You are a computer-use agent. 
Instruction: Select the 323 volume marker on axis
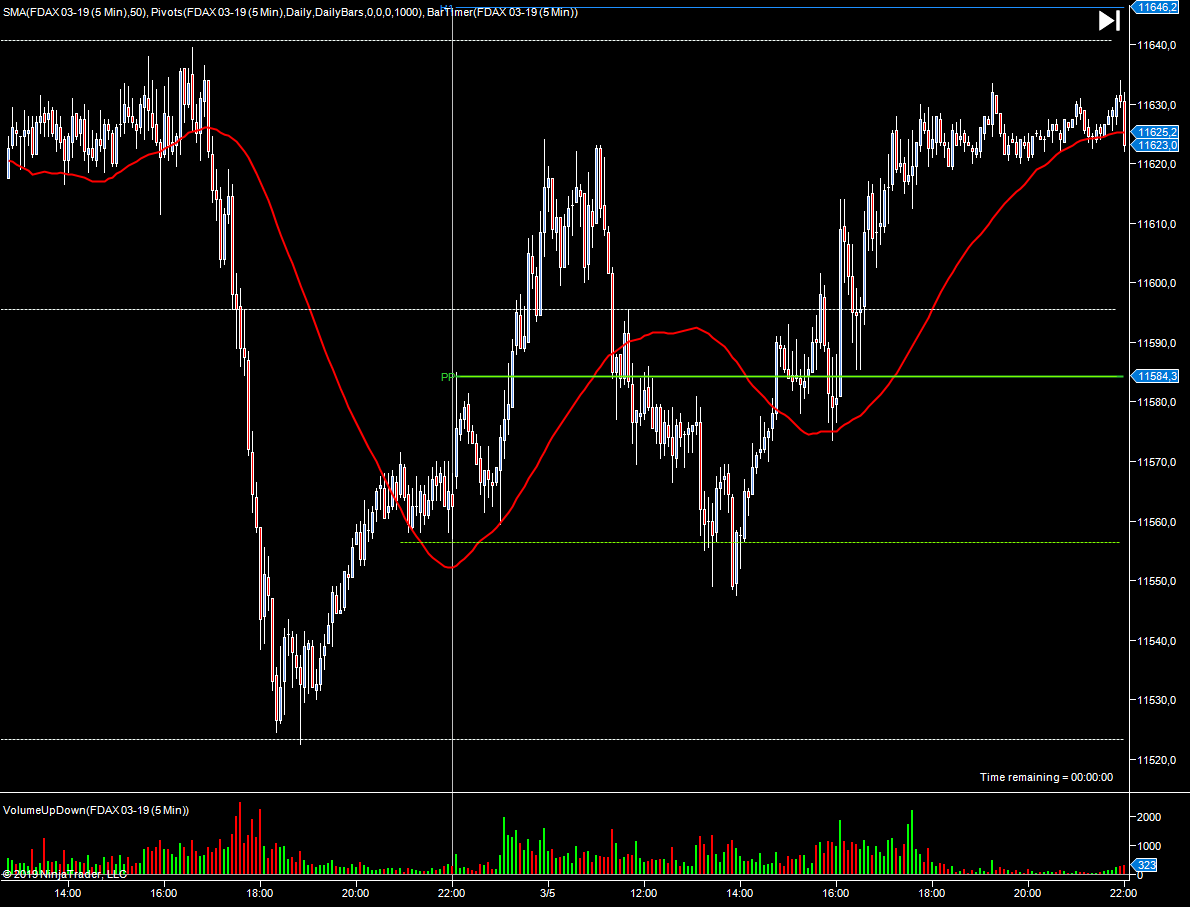coord(1147,865)
